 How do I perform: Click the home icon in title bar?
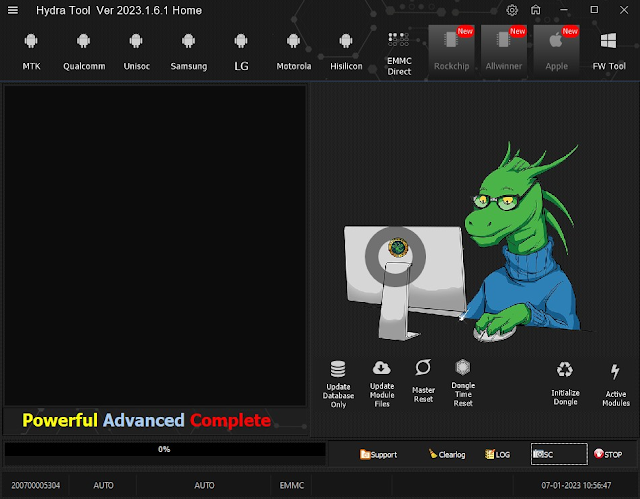pyautogui.click(x=536, y=10)
